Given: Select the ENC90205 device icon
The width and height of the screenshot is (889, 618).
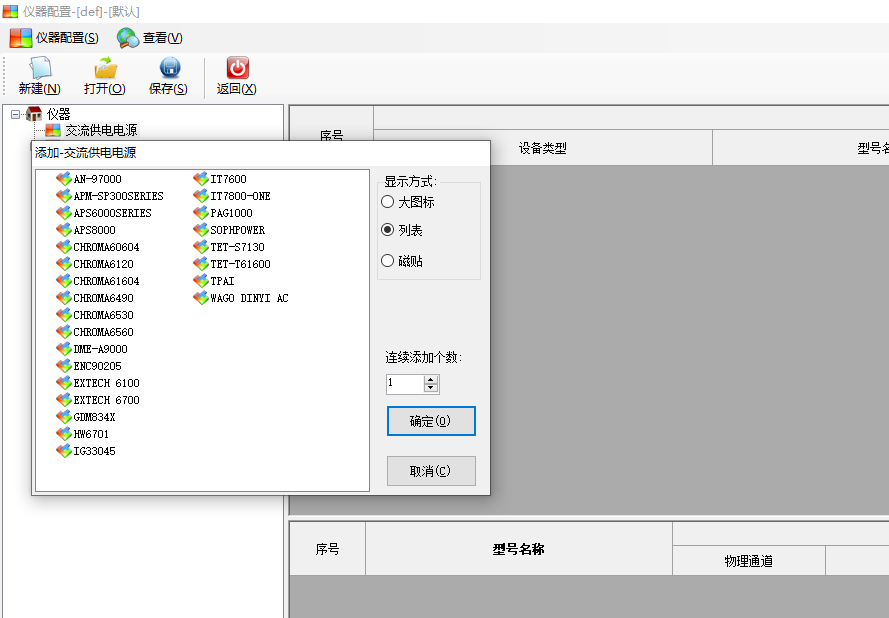Looking at the screenshot, I should click(64, 366).
